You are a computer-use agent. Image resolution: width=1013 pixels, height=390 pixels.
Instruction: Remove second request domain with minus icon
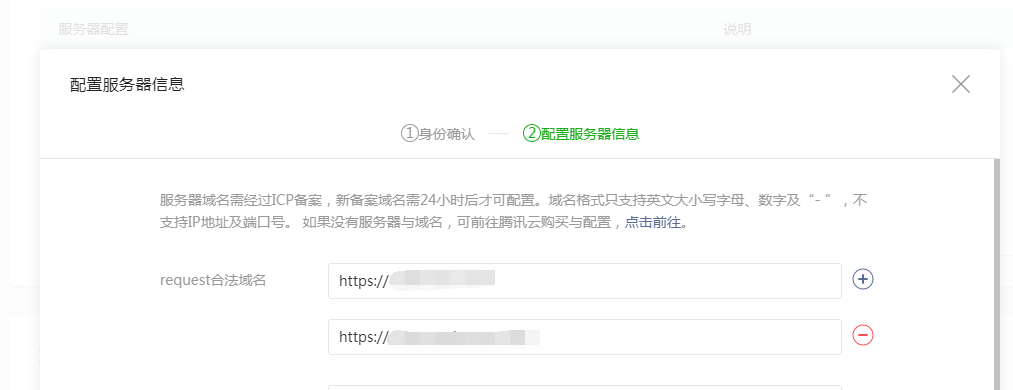coord(863,334)
